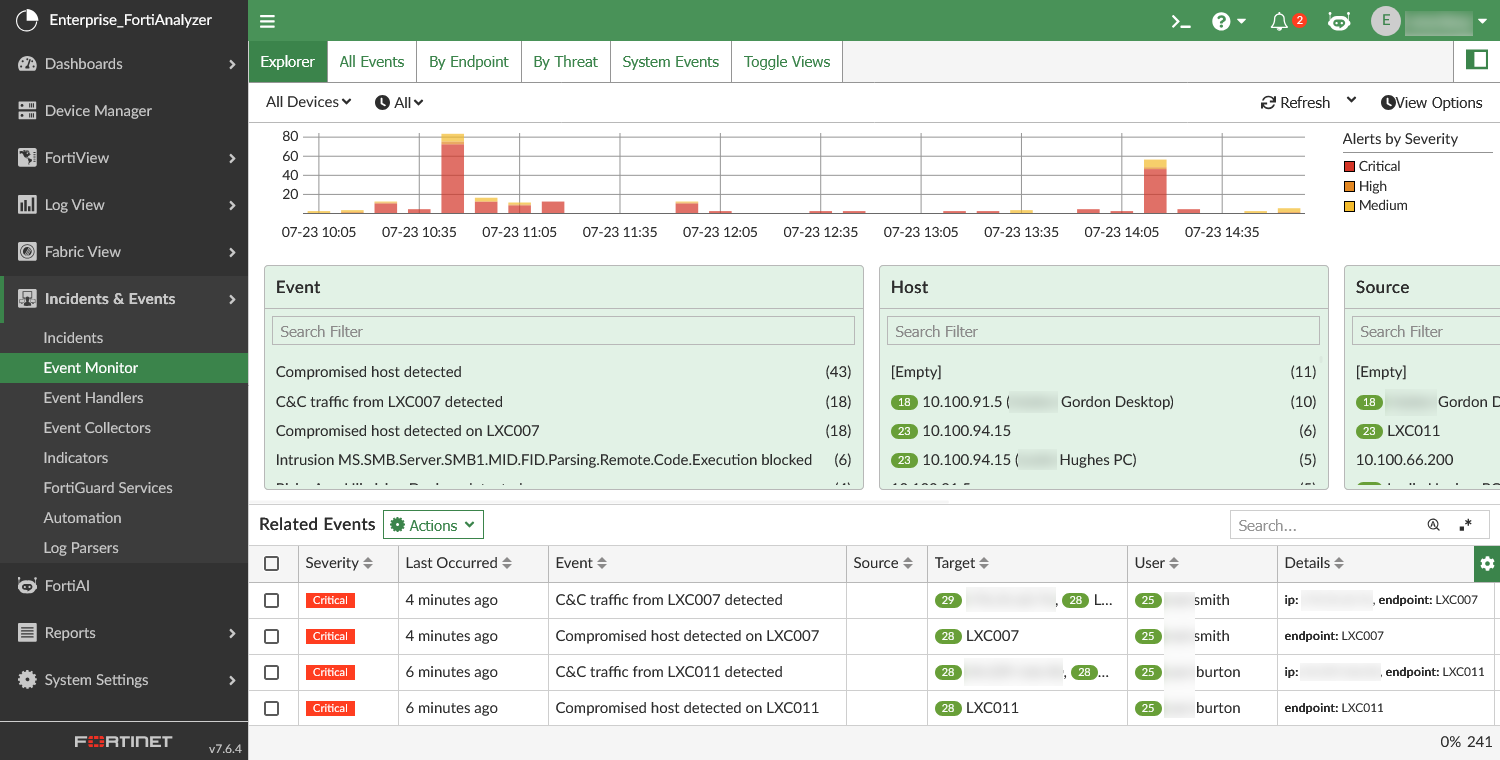1500x760 pixels.
Task: Switch to the By Threat tab
Action: 565,62
